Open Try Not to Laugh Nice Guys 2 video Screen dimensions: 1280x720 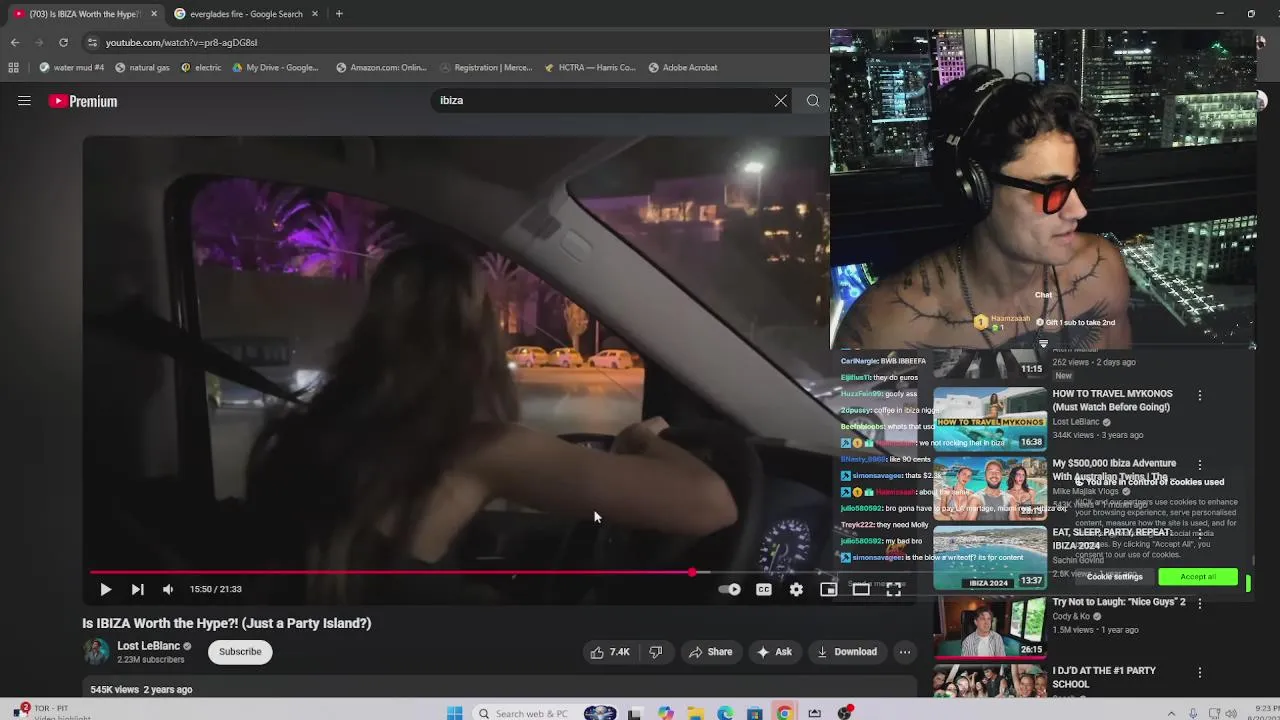pyautogui.click(x=989, y=627)
